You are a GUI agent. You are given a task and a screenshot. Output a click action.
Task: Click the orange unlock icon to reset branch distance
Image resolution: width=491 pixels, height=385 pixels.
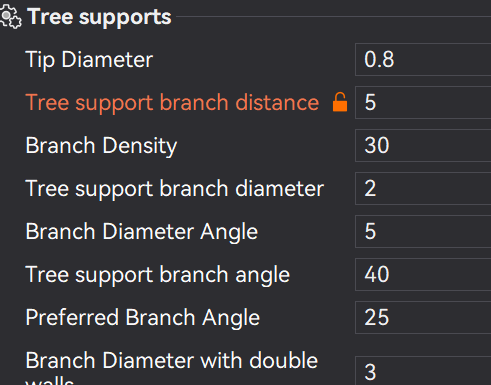point(340,102)
